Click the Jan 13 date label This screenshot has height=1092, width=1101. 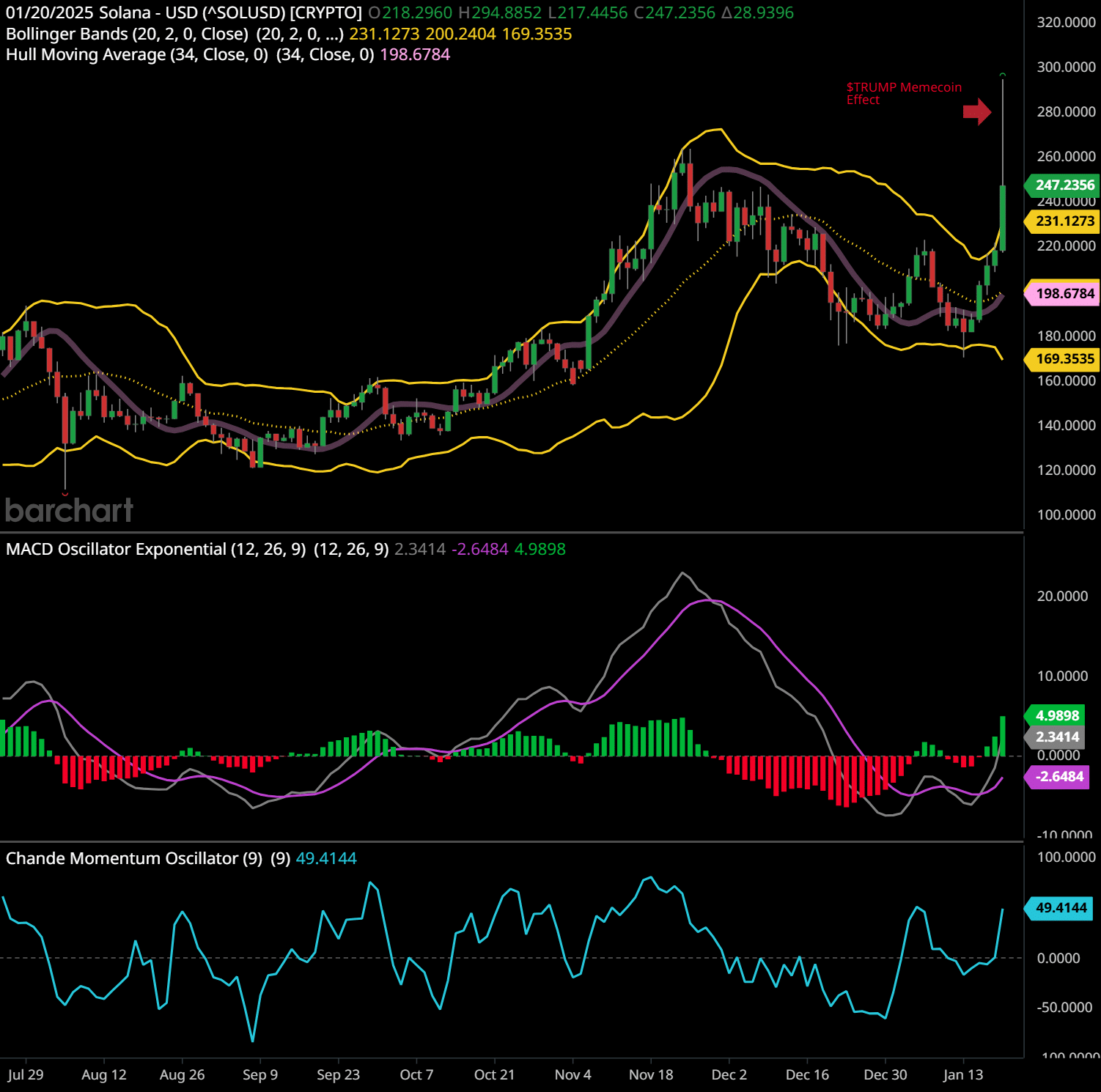(x=963, y=1074)
